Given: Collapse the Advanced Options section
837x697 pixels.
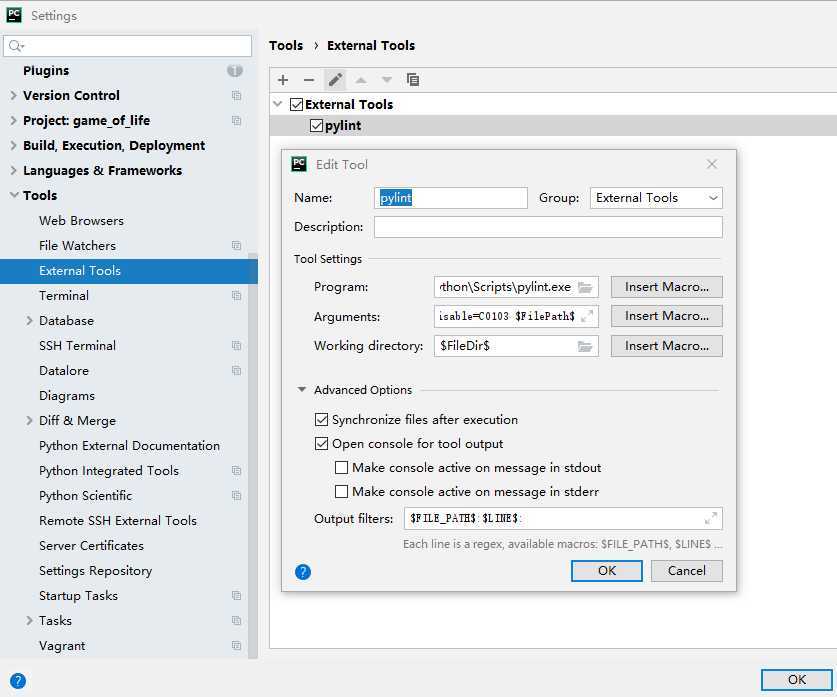Looking at the screenshot, I should (x=302, y=390).
